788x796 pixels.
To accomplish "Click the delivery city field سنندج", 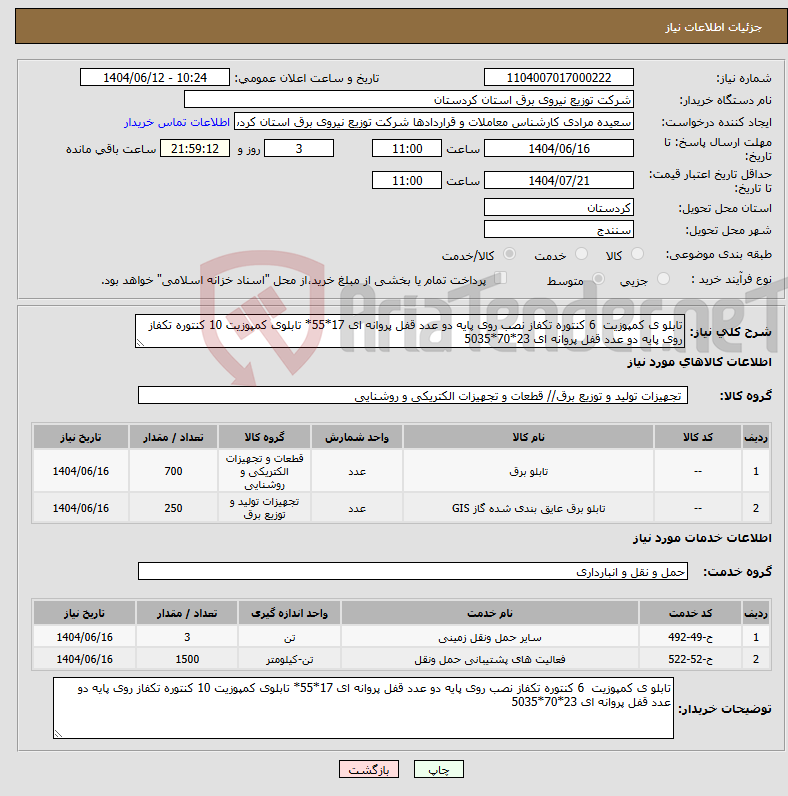I will point(559,229).
